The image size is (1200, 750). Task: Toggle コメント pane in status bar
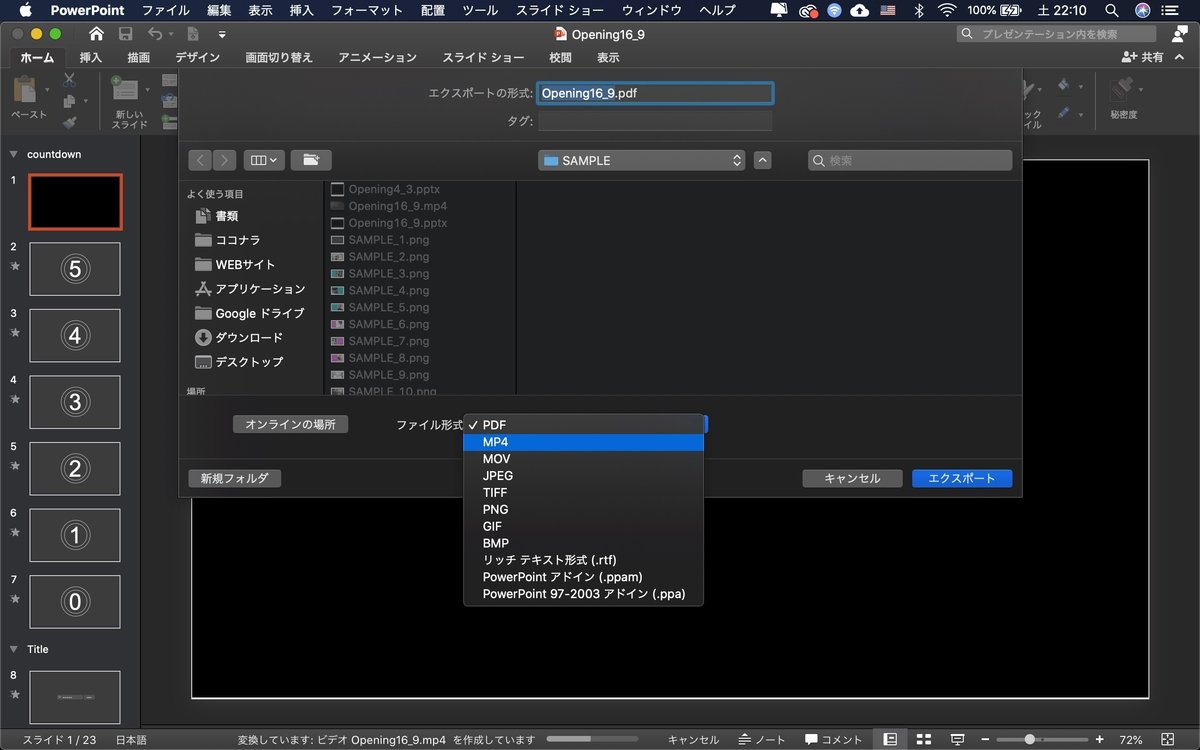pyautogui.click(x=834, y=740)
